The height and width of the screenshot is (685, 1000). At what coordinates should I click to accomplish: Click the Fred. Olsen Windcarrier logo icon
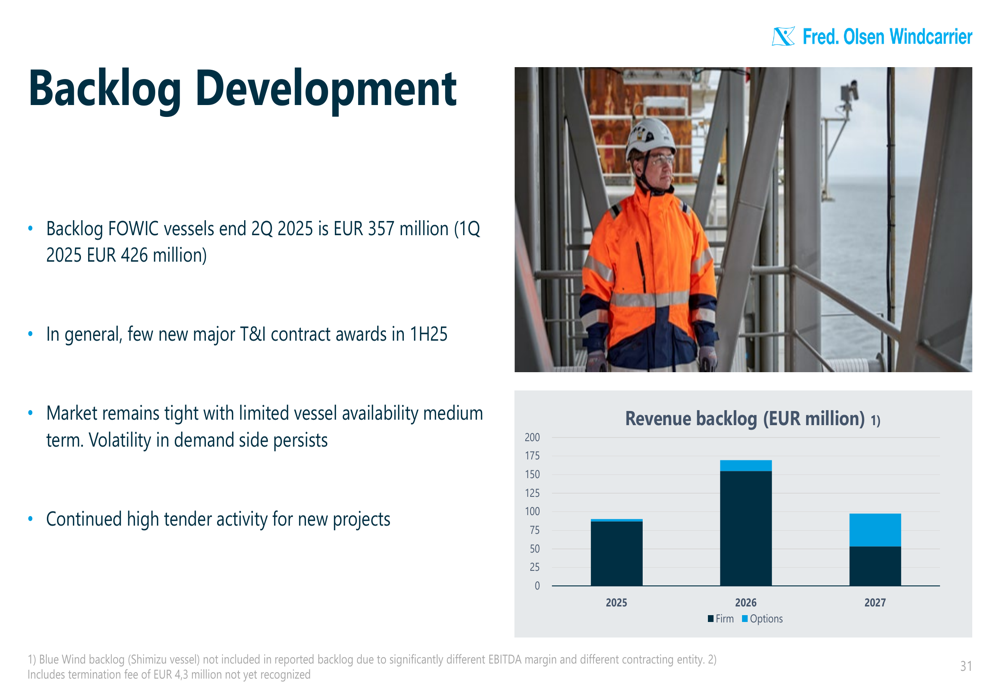(785, 37)
